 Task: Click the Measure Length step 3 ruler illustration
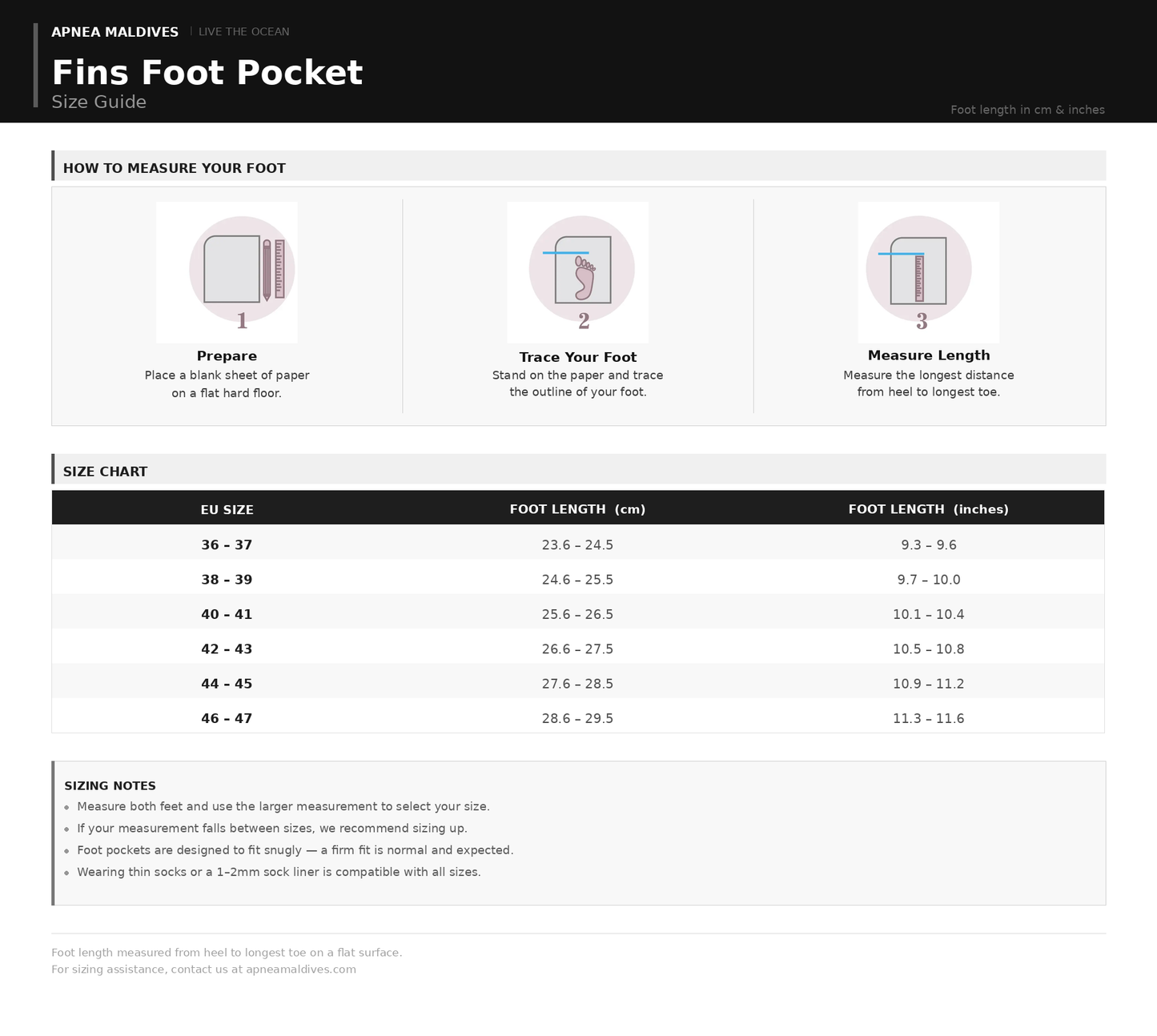coord(929,272)
